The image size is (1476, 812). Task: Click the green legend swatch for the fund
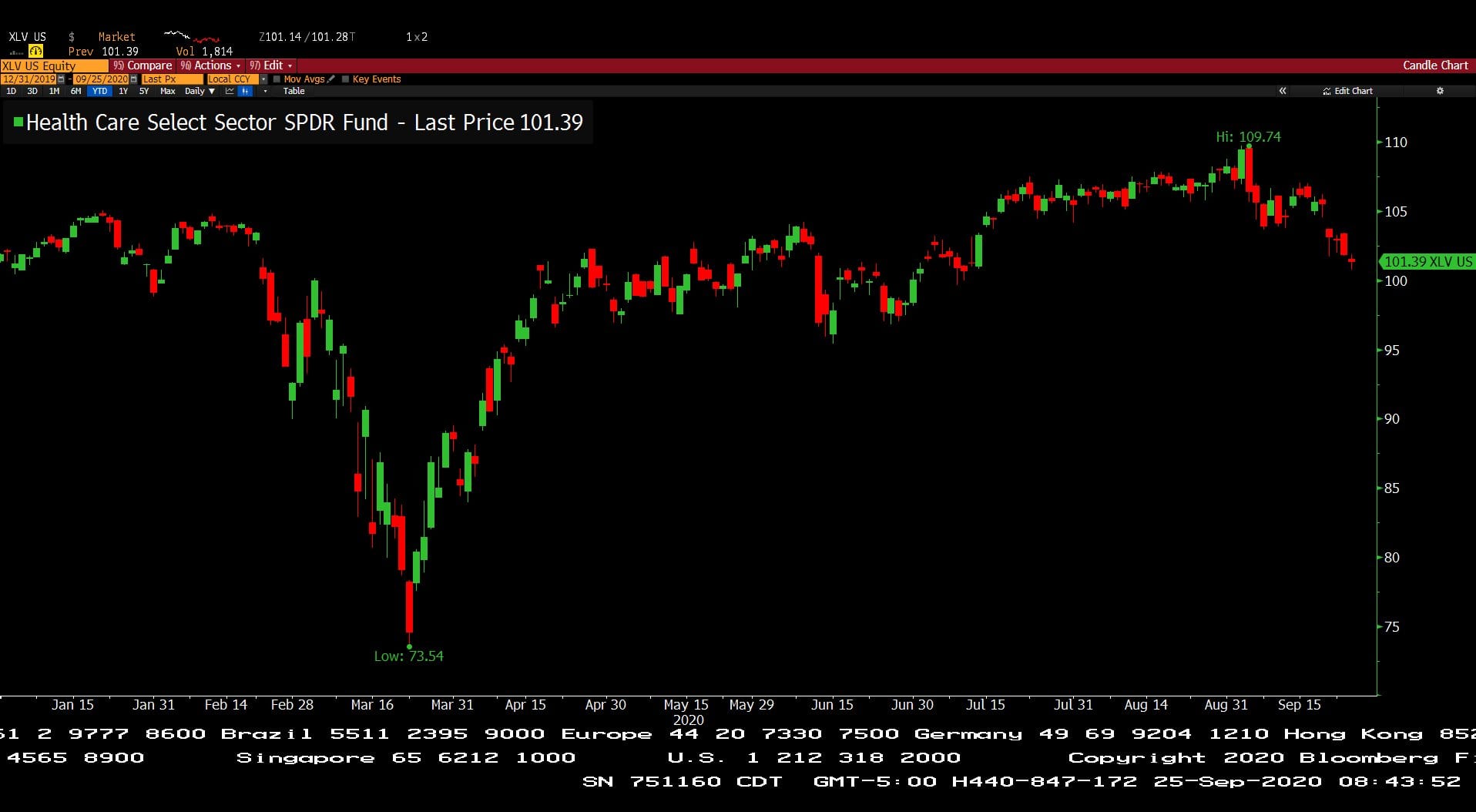click(x=18, y=121)
